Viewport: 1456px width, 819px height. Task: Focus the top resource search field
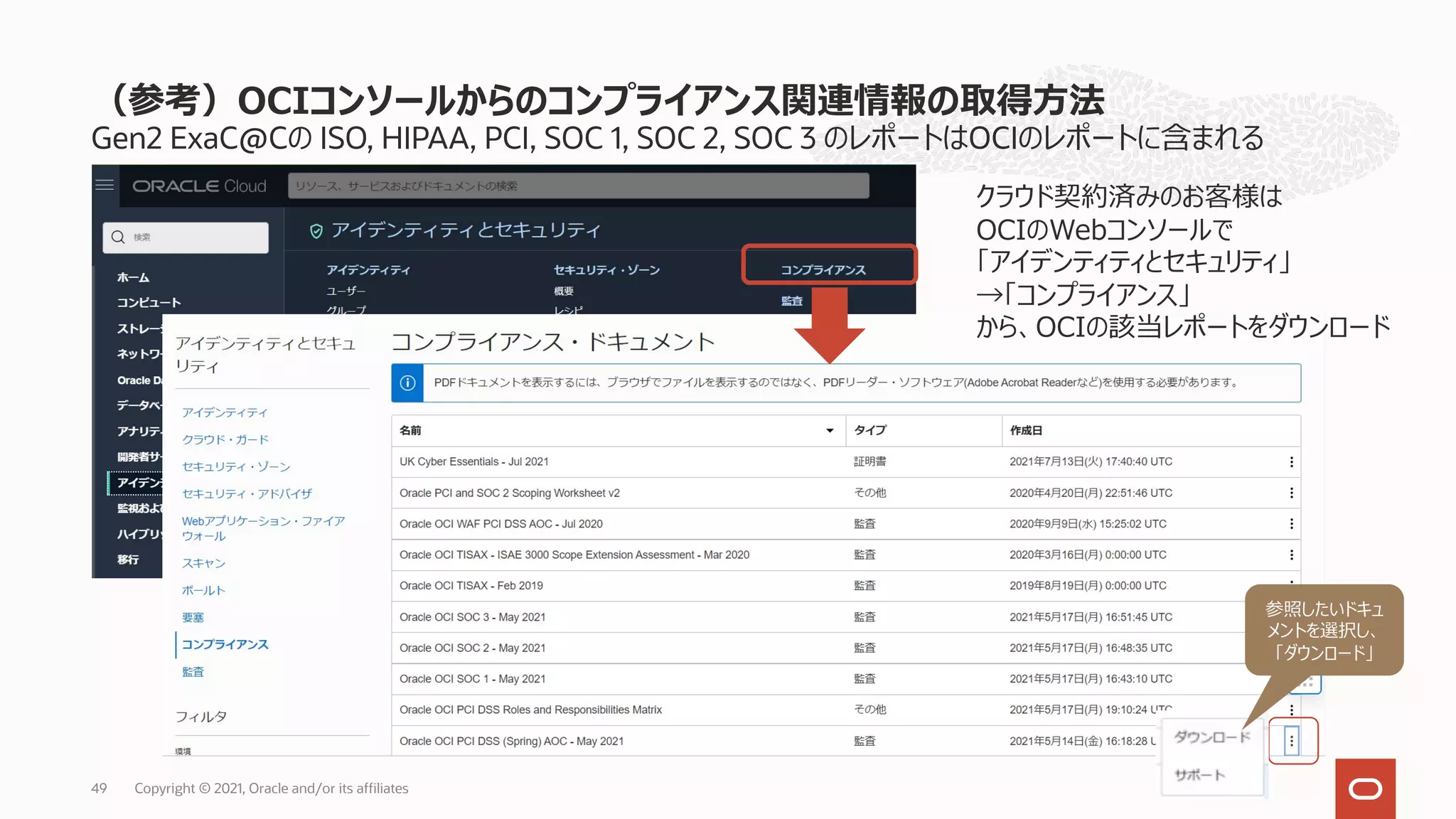[x=578, y=186]
